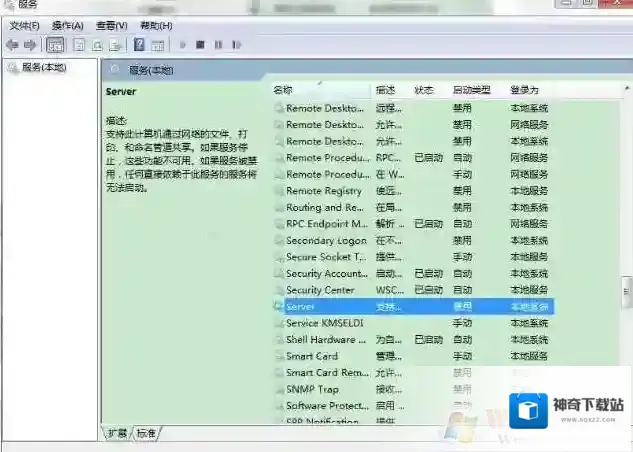633x452 pixels.
Task: Toggle the console tree pane toolbar icon
Action: [x=55, y=45]
